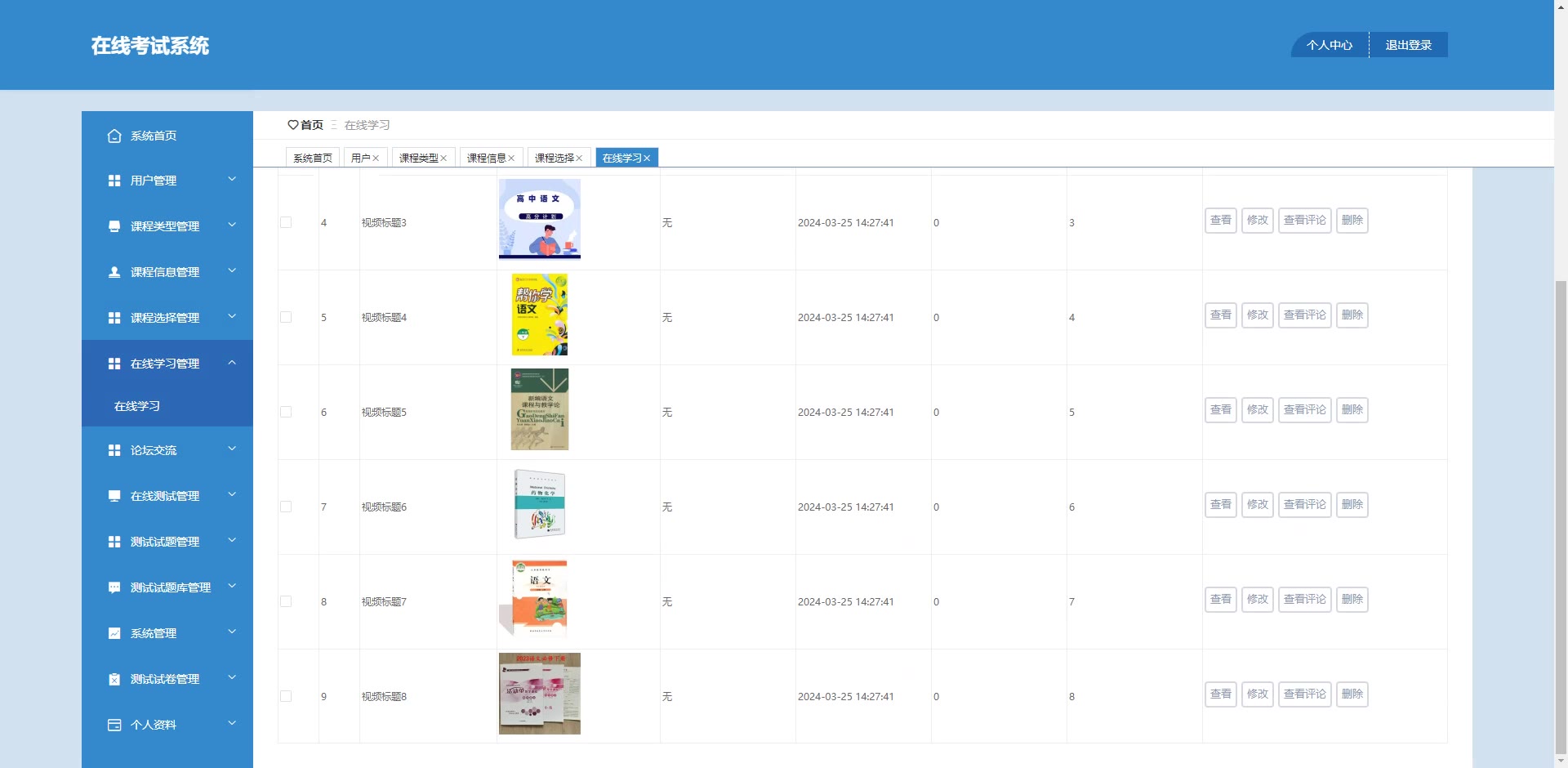Image resolution: width=1568 pixels, height=768 pixels.
Task: Switch to the 系统首页 tab
Action: pos(313,158)
